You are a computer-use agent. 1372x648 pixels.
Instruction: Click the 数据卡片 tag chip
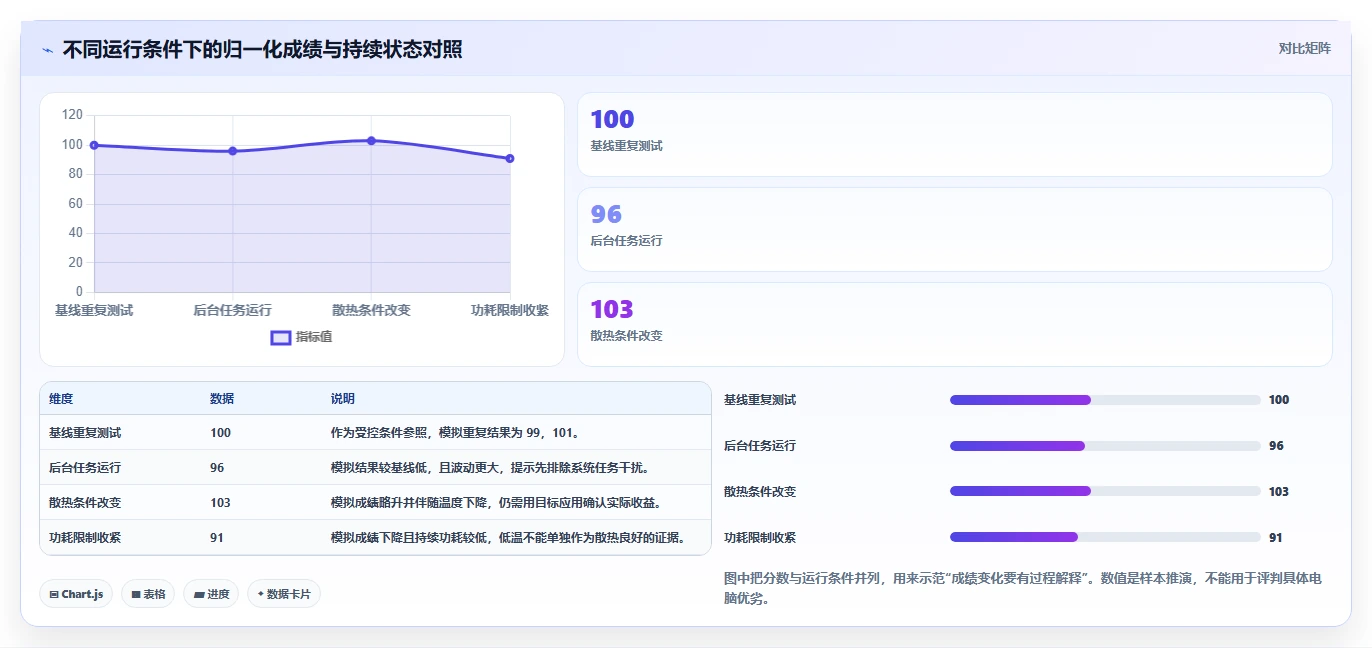284,594
